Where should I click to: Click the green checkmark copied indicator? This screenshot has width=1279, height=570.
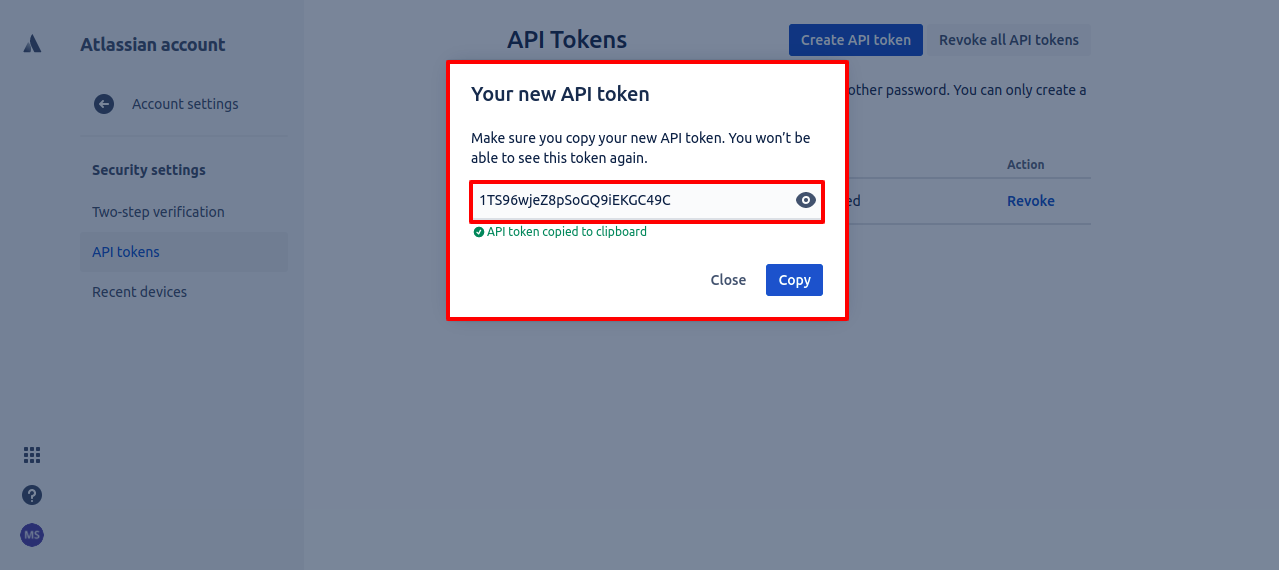pos(478,232)
